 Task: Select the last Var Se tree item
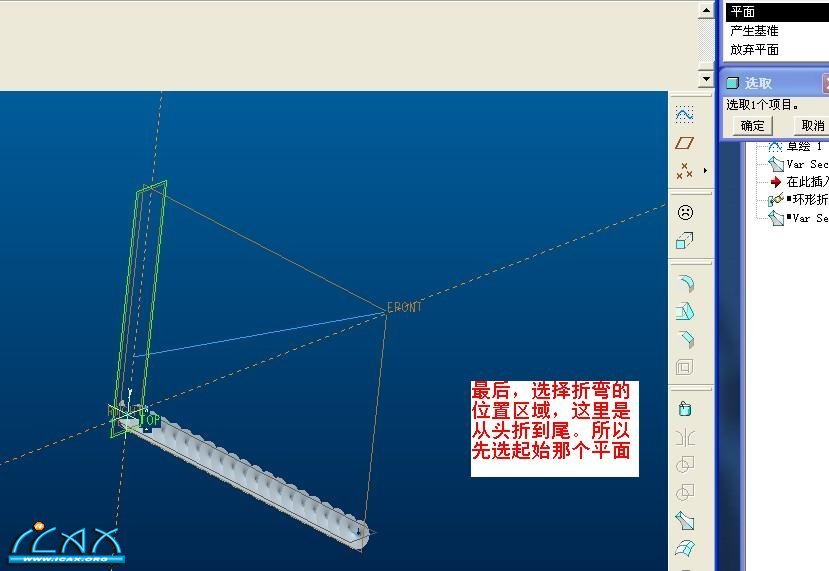click(x=798, y=218)
